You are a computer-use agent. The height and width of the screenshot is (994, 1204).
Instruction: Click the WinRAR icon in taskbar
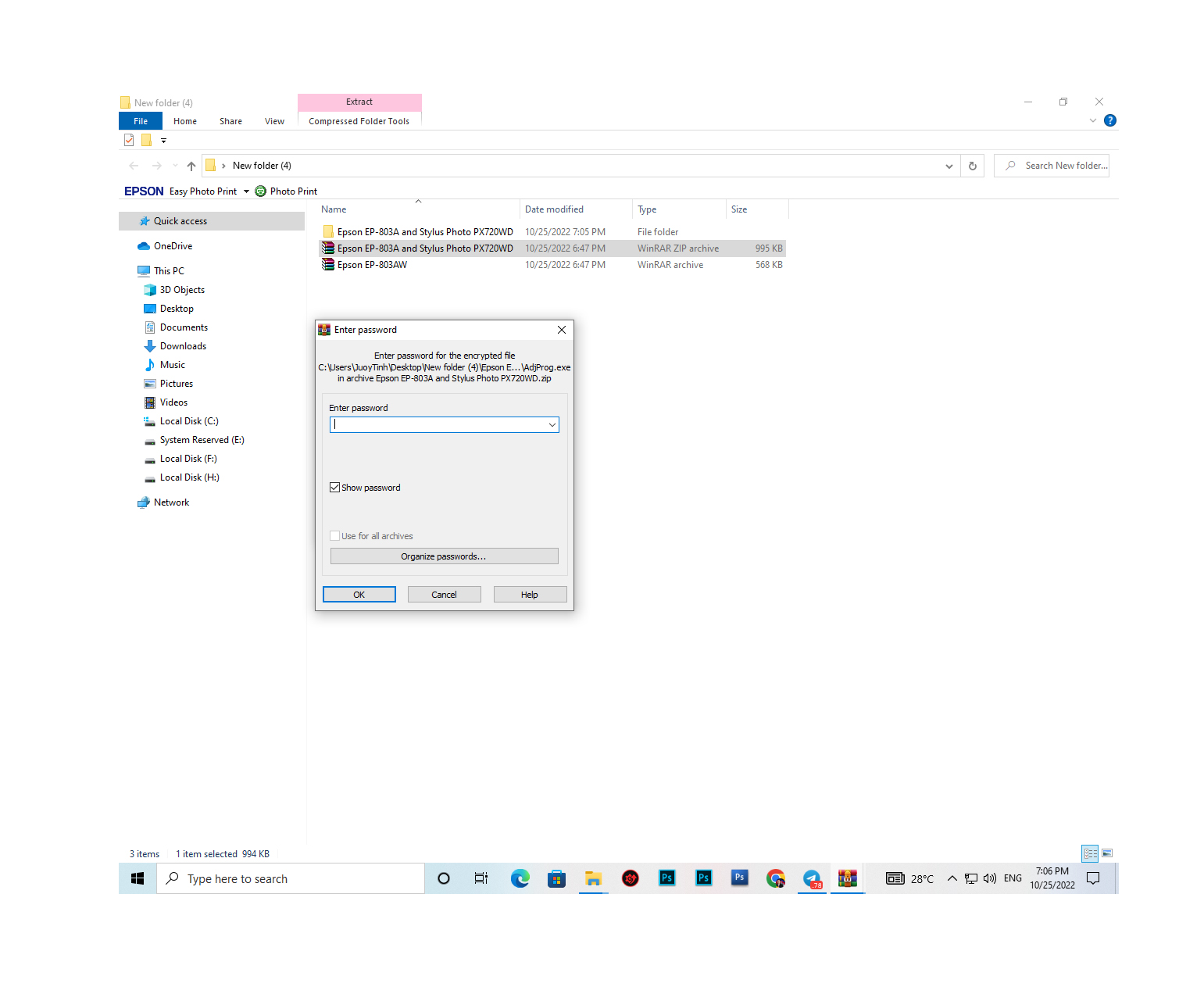847,878
